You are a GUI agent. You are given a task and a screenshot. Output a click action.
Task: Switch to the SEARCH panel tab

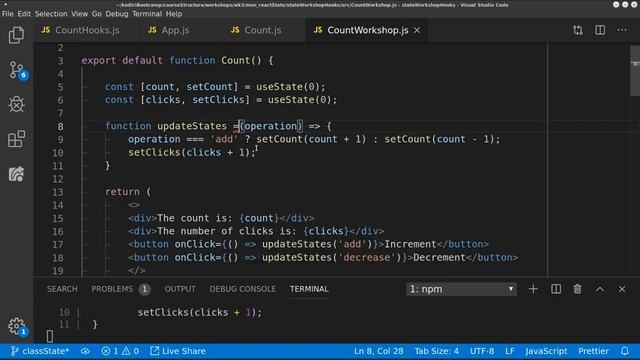coord(62,289)
